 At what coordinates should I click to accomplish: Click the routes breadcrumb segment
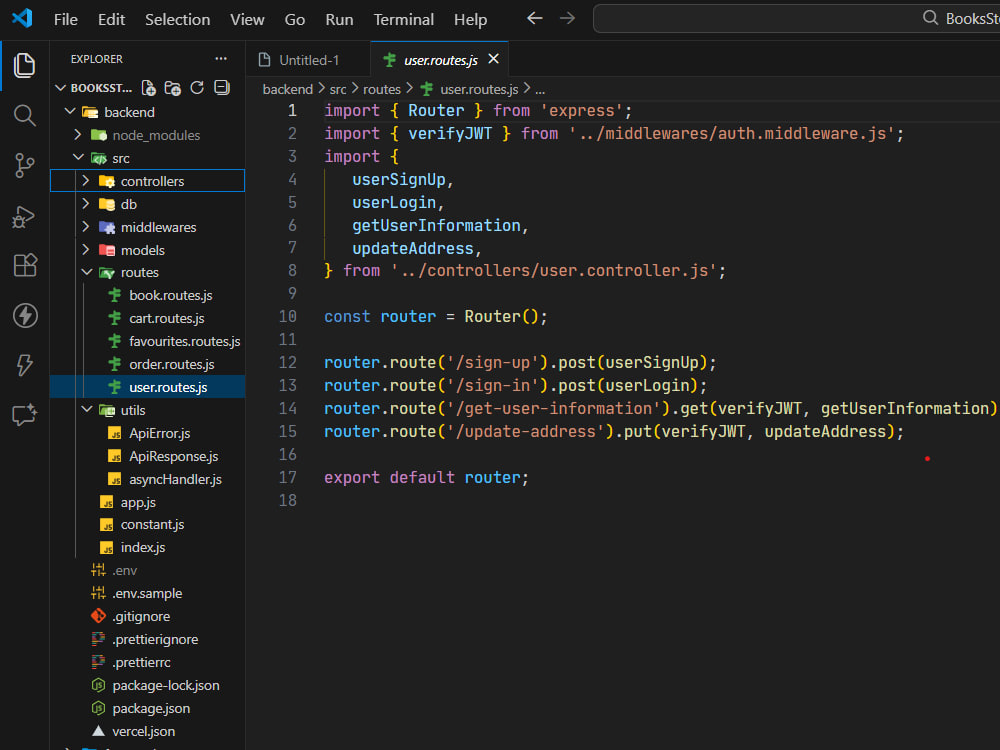[x=382, y=89]
